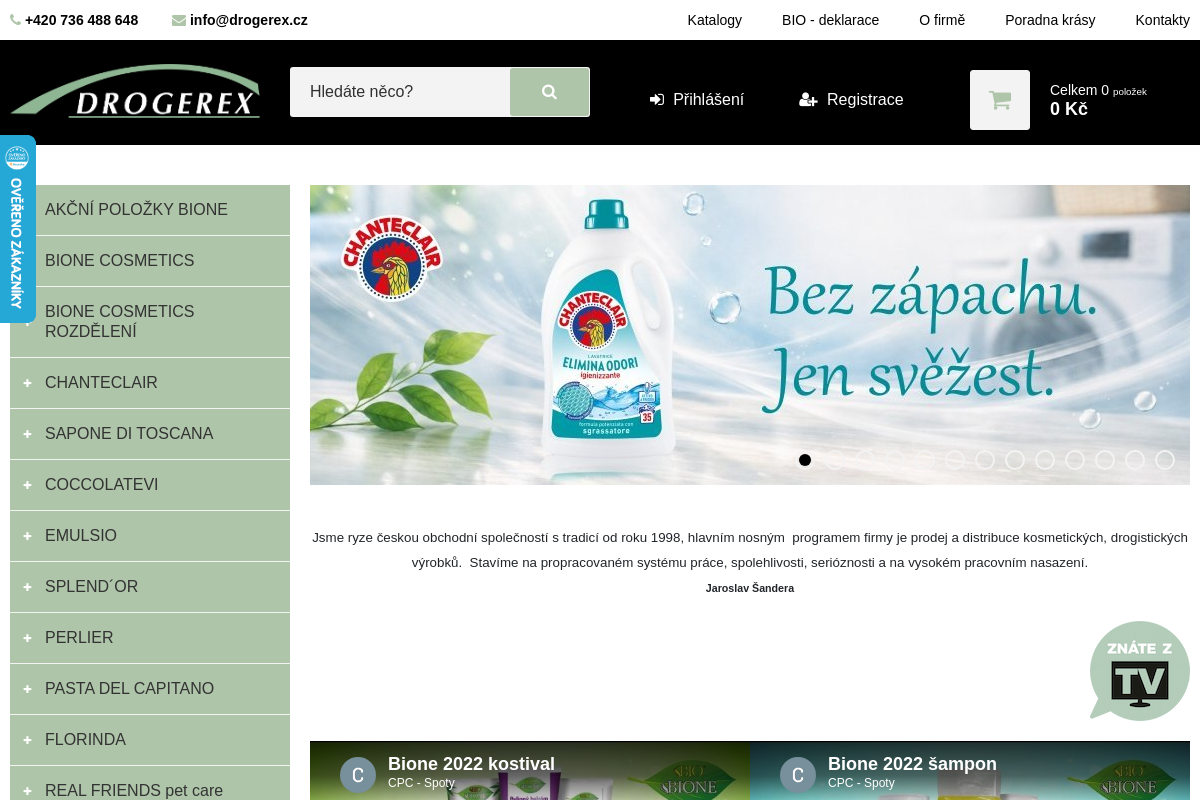The width and height of the screenshot is (1200, 800).
Task: Expand PASTA DEL CAPITANO category plus
Action: (x=27, y=689)
